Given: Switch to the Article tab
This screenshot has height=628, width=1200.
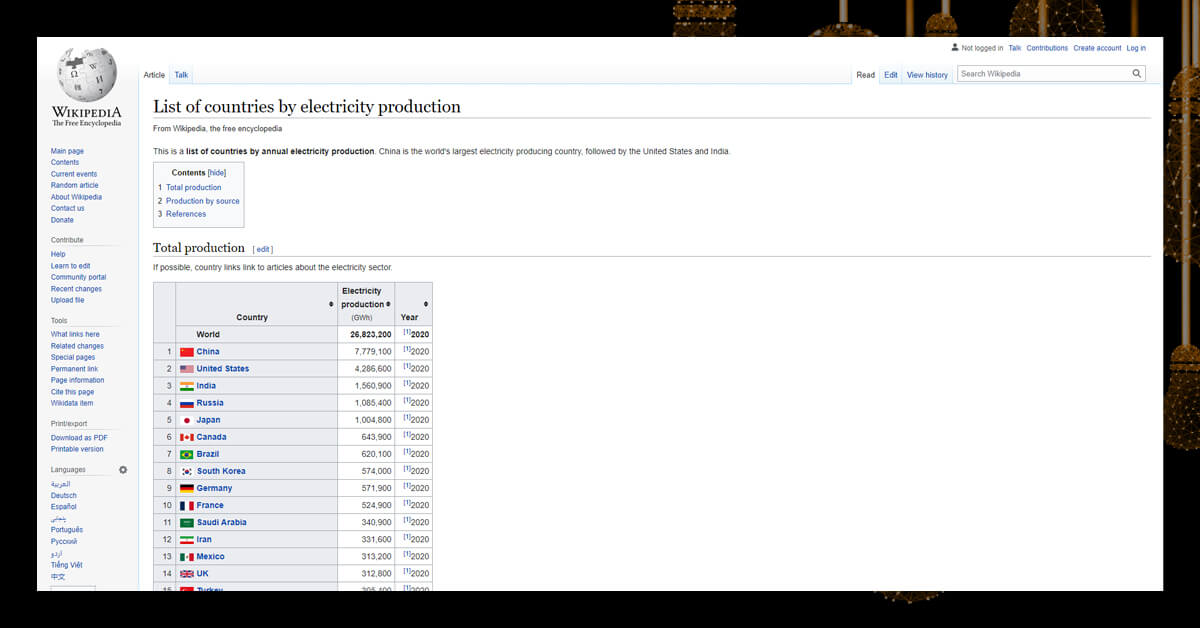Looking at the screenshot, I should click(154, 75).
